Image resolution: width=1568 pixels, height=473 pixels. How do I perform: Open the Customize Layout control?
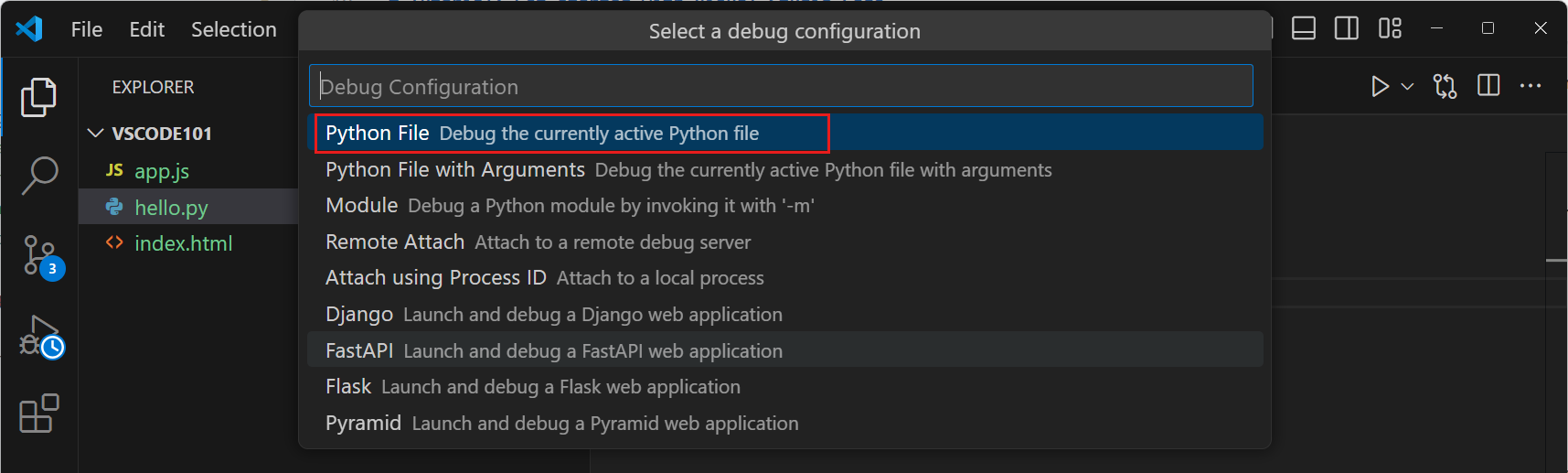click(1390, 28)
